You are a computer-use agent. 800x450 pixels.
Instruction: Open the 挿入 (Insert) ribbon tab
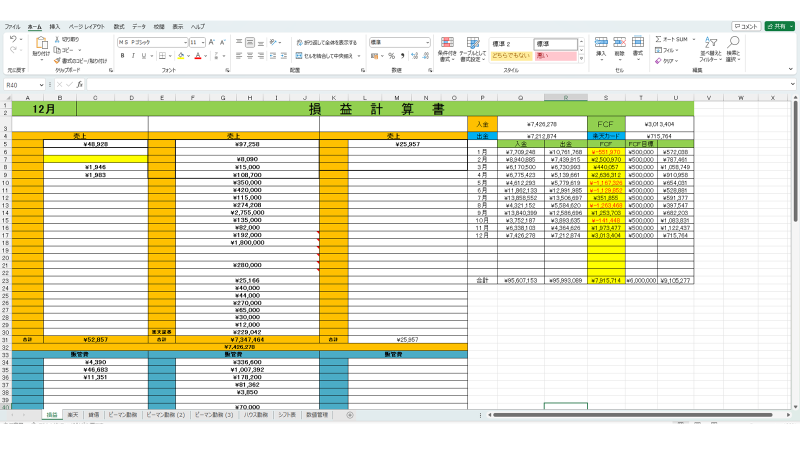point(55,26)
